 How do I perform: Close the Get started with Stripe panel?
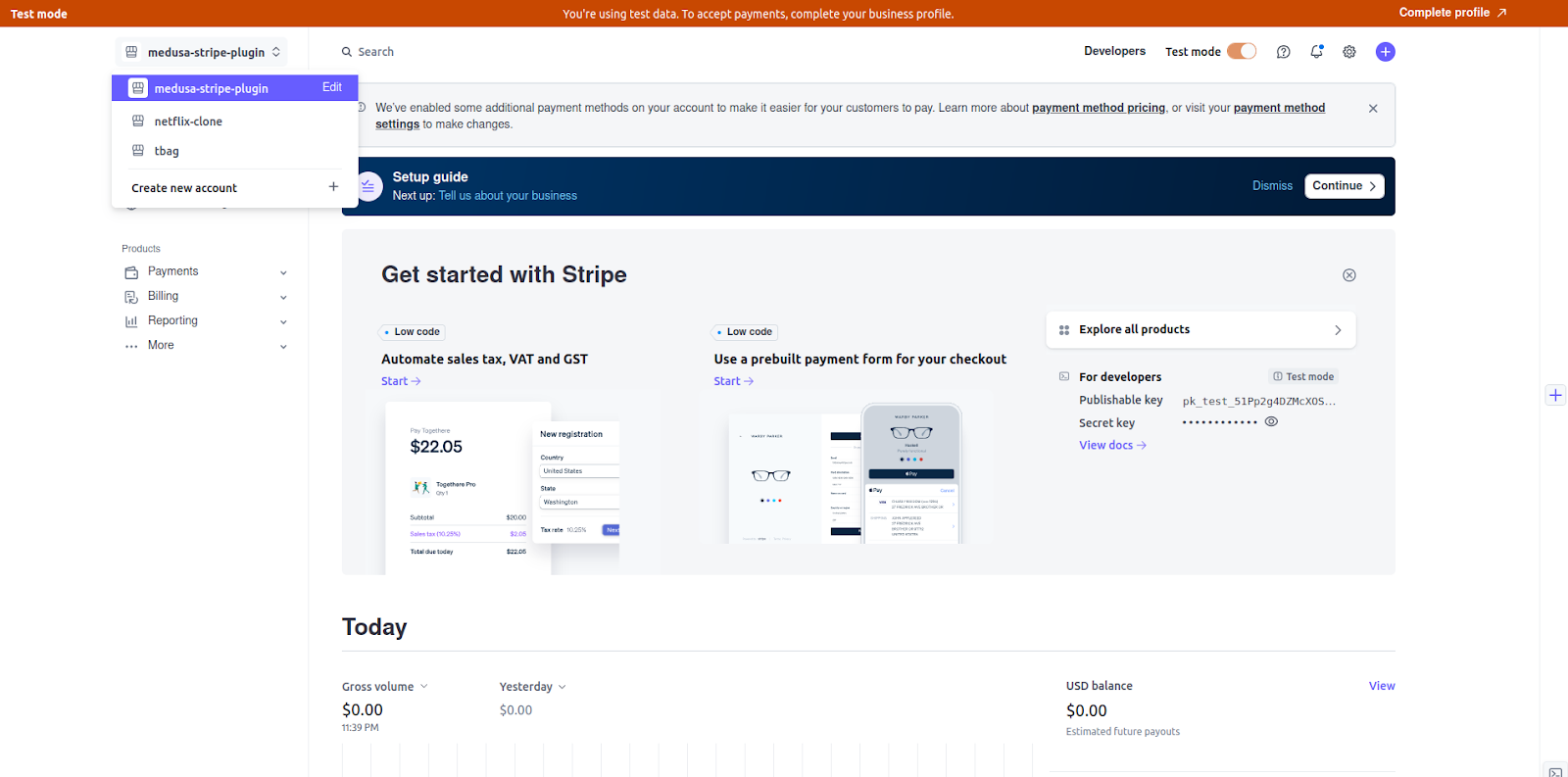tap(1349, 275)
